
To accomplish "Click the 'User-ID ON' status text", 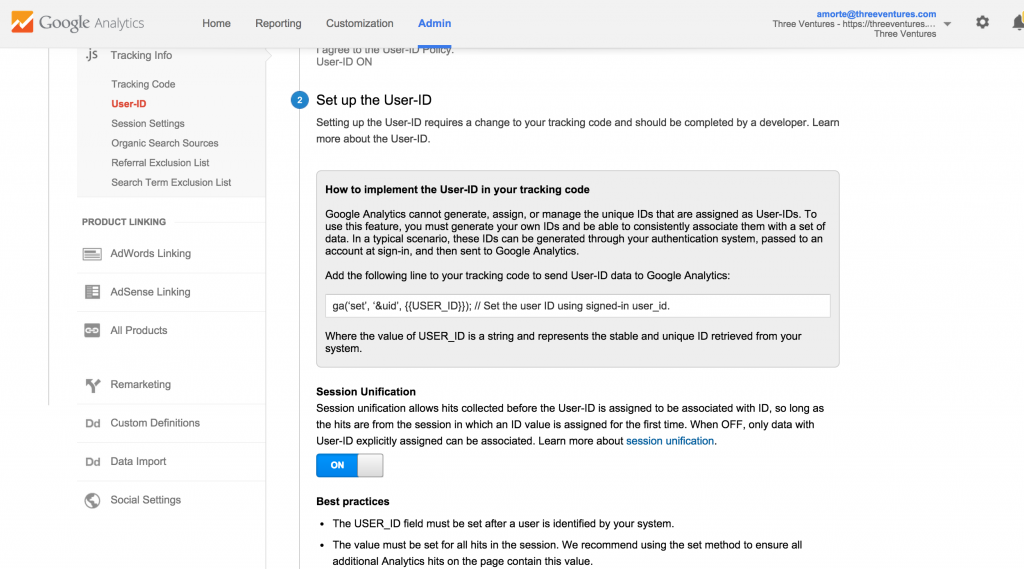I will (x=344, y=62).
